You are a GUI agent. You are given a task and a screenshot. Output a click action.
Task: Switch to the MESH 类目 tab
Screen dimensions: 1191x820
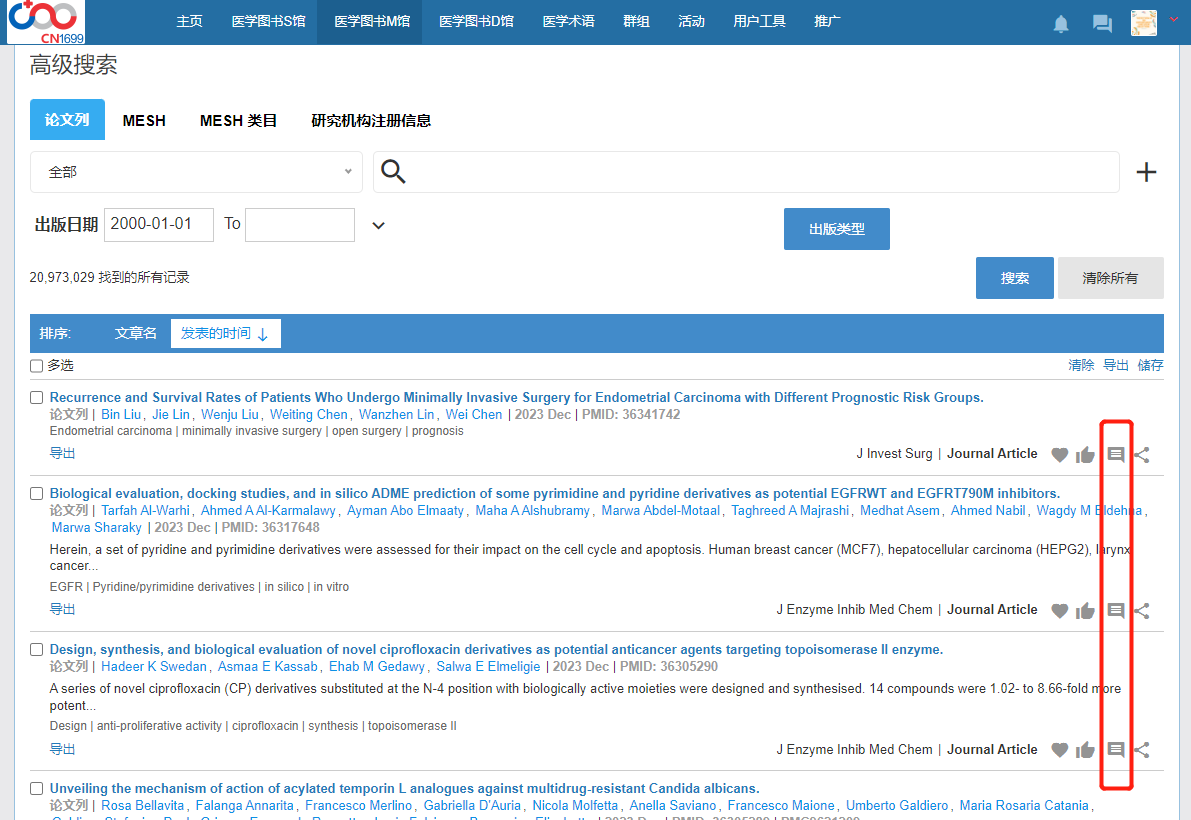[x=238, y=120]
